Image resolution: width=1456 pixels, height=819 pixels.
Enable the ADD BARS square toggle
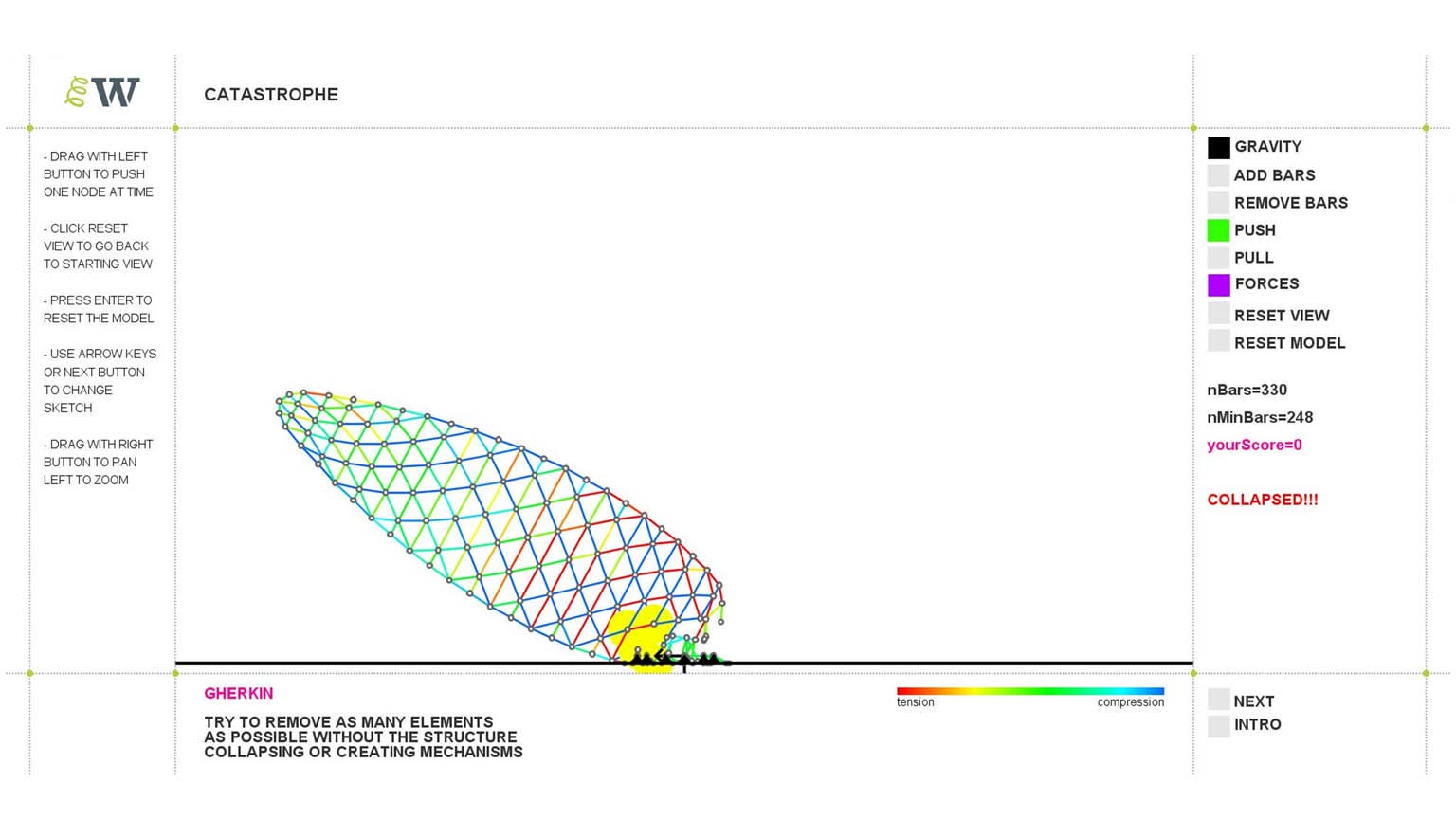coord(1218,175)
